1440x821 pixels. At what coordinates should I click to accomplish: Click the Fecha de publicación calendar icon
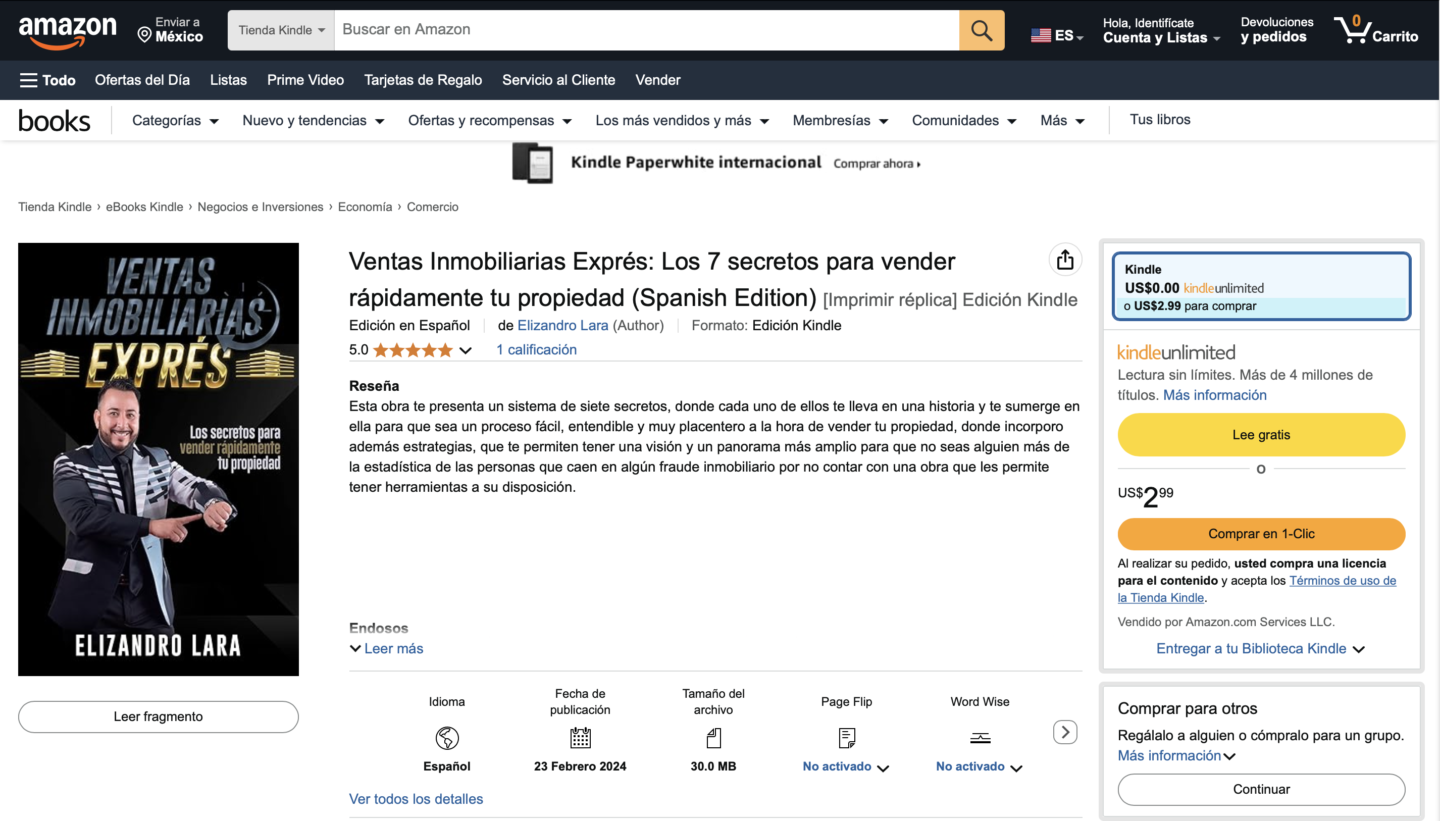[x=580, y=739]
